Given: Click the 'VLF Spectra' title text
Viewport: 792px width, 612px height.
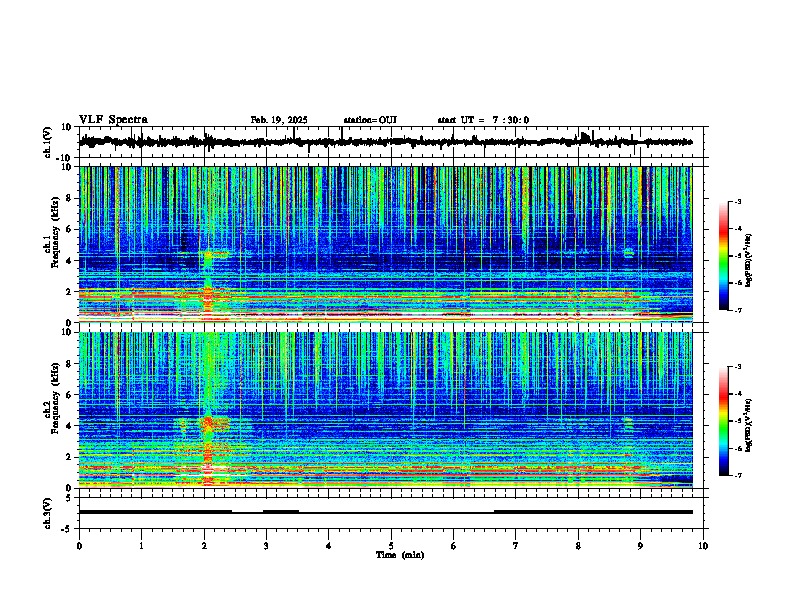Looking at the screenshot, I should (x=113, y=119).
